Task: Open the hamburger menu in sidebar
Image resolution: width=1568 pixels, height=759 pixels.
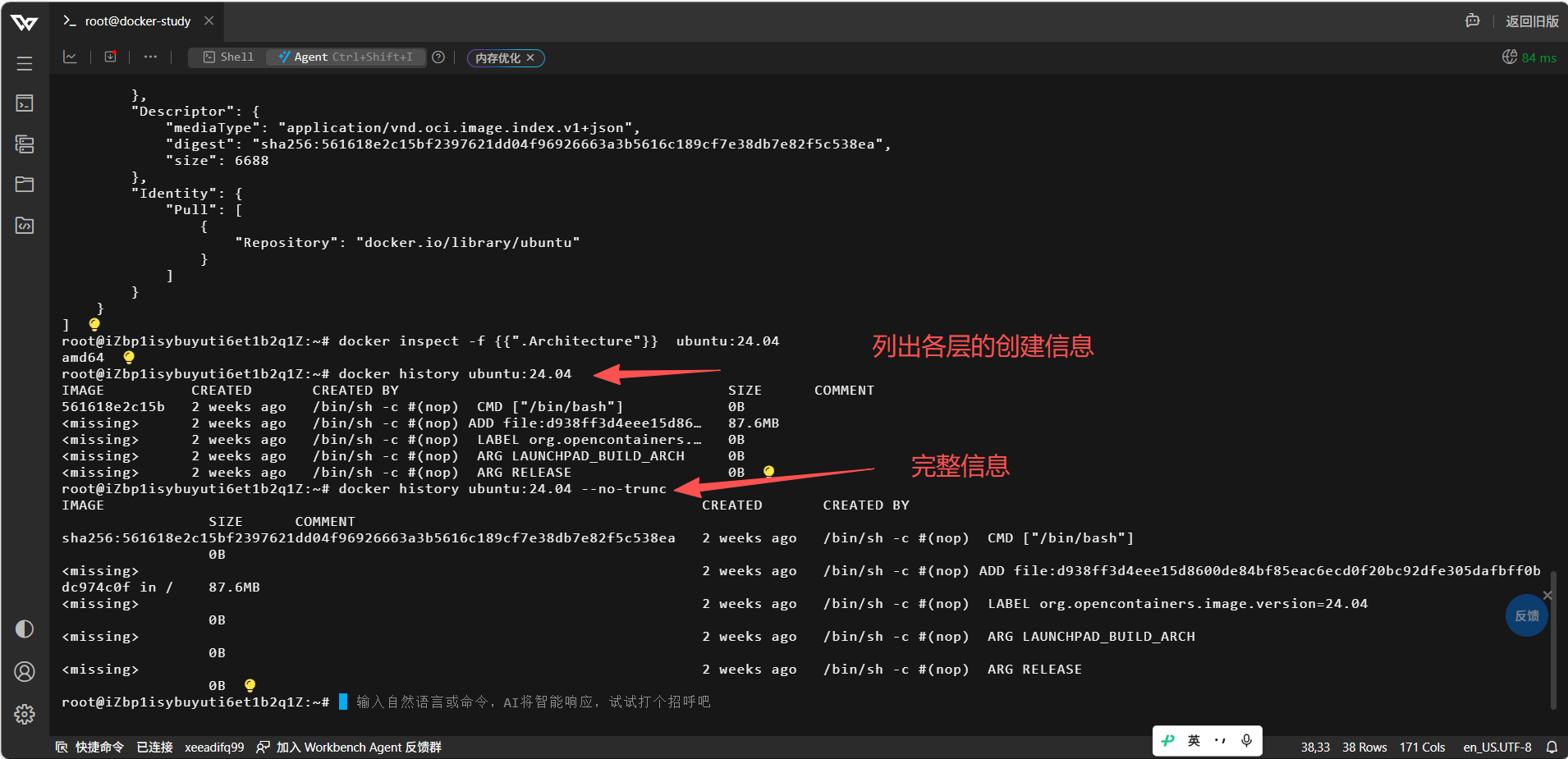Action: click(x=25, y=63)
